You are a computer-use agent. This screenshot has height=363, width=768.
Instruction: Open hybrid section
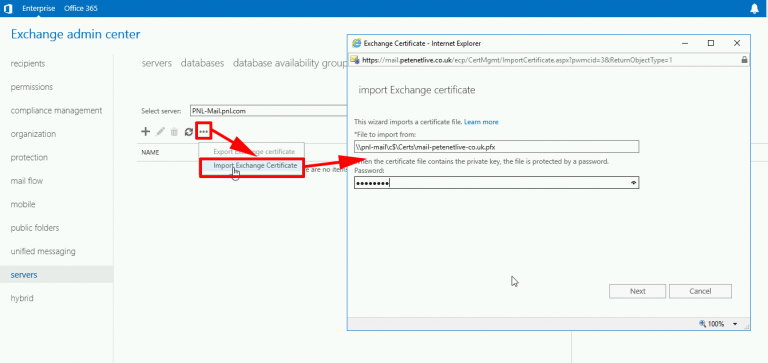click(22, 298)
